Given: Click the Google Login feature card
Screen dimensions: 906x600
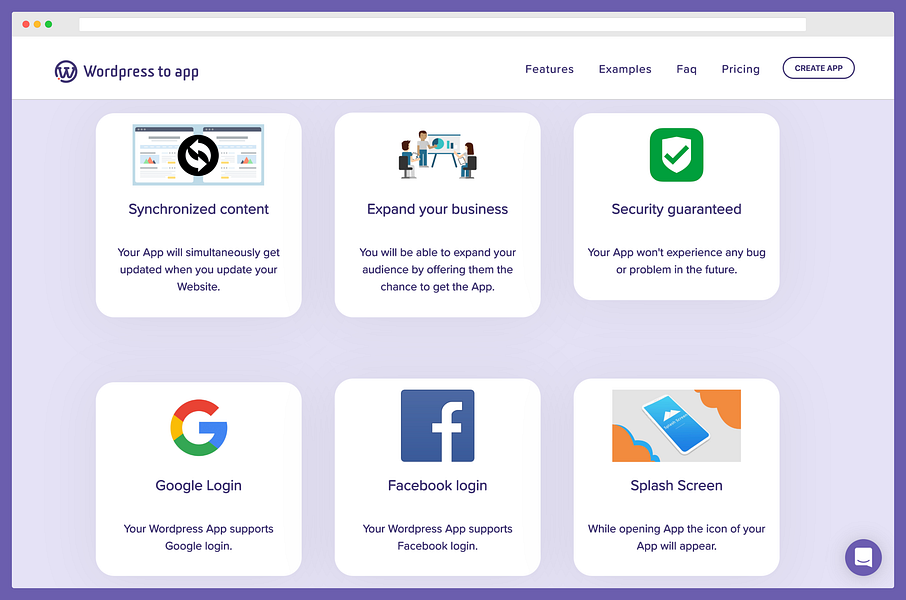Looking at the screenshot, I should click(198, 478).
